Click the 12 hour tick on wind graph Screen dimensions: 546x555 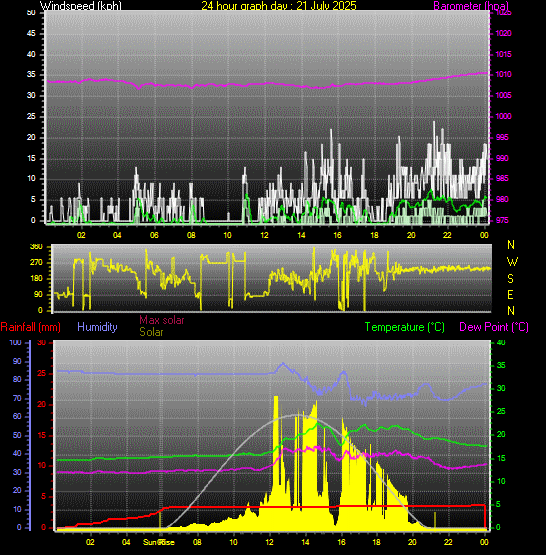pos(264,235)
